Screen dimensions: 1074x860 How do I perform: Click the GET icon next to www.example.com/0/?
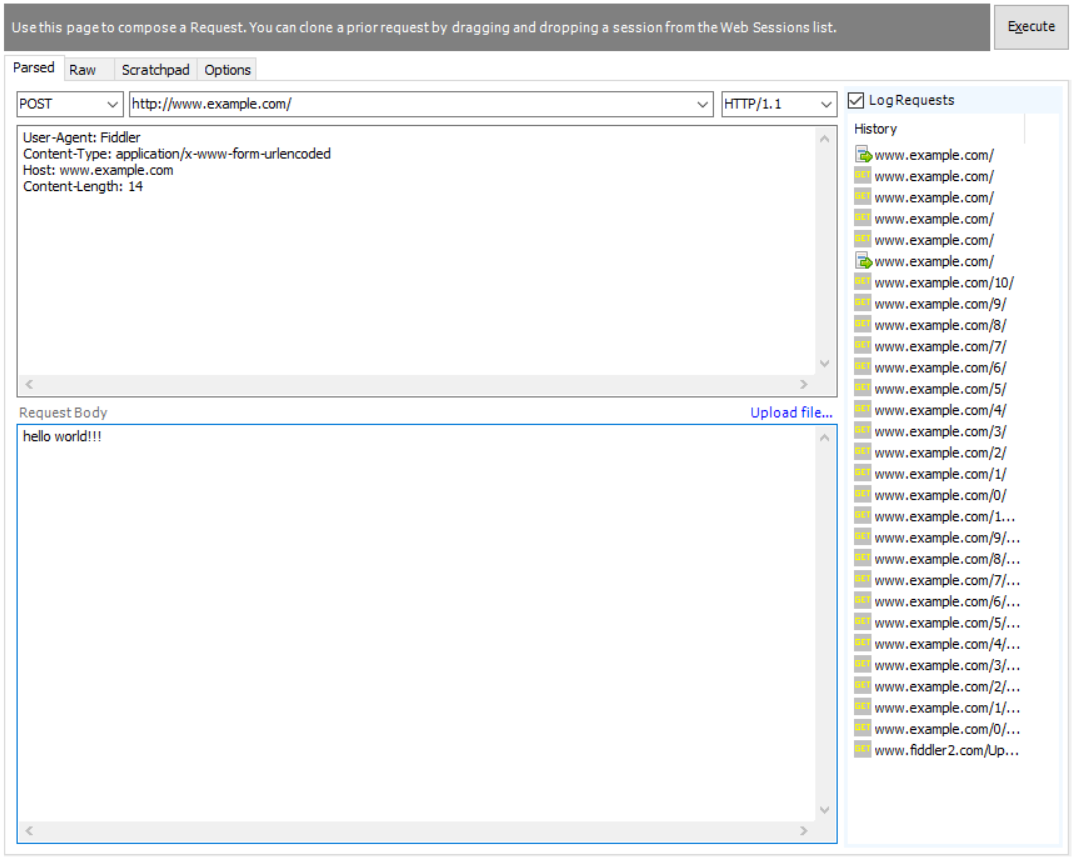pos(862,495)
